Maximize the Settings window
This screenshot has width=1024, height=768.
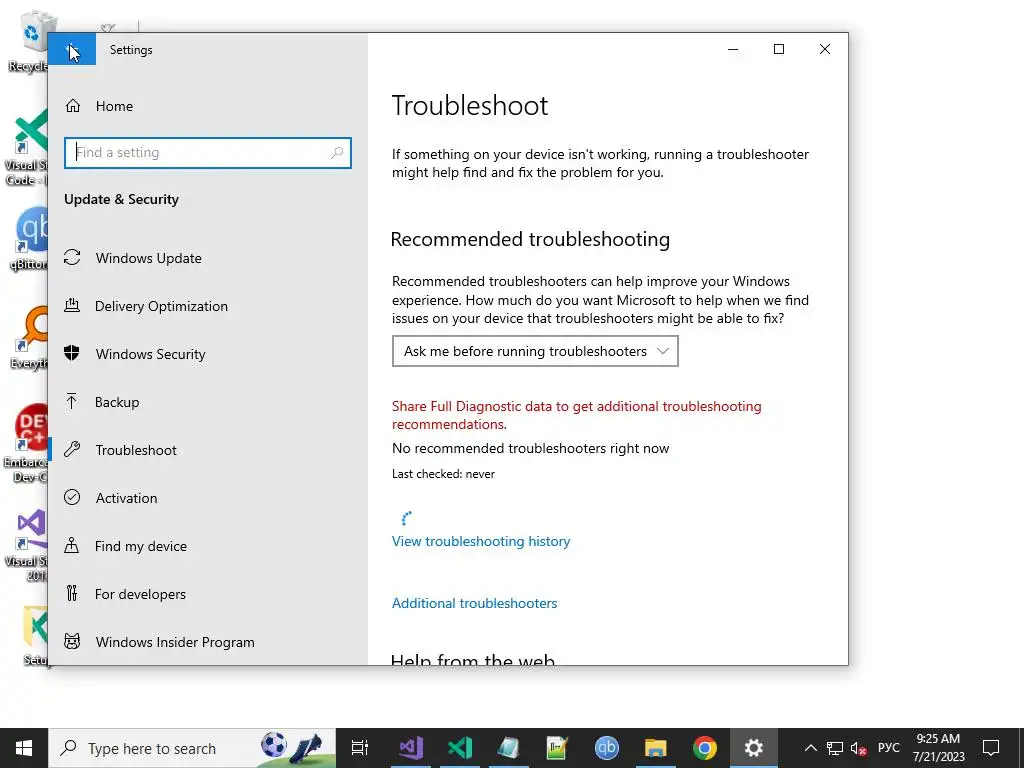778,49
